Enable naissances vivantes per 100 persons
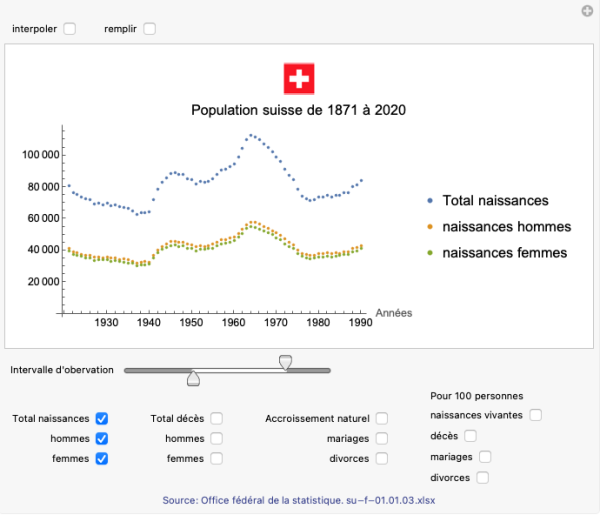This screenshot has width=600, height=515. [x=536, y=415]
